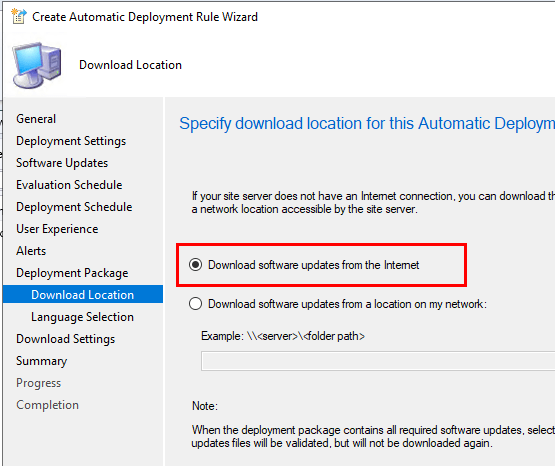Click the Progress step label
This screenshot has width=555, height=466.
tap(39, 383)
